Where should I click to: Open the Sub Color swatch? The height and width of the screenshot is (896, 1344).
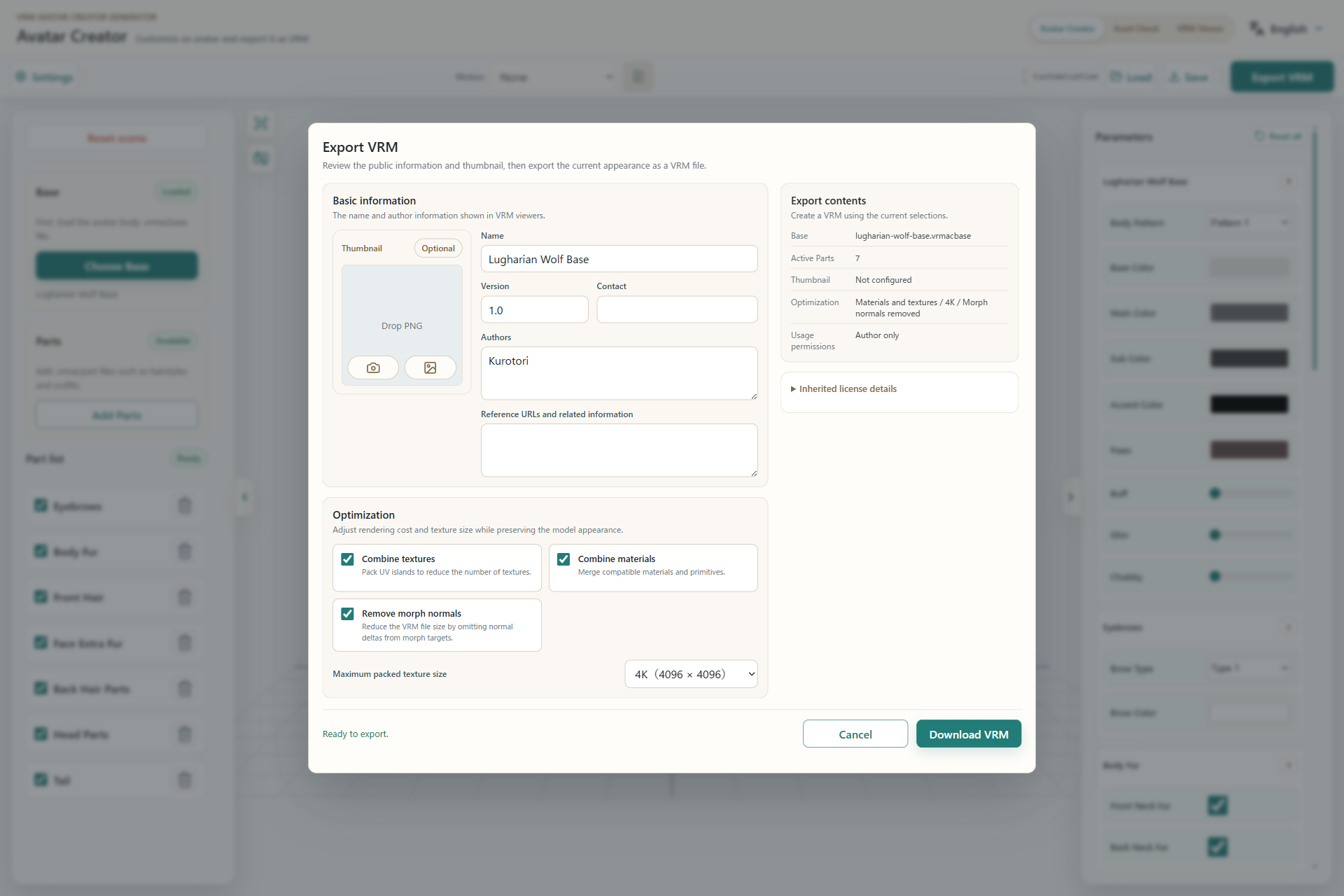pos(1249,358)
